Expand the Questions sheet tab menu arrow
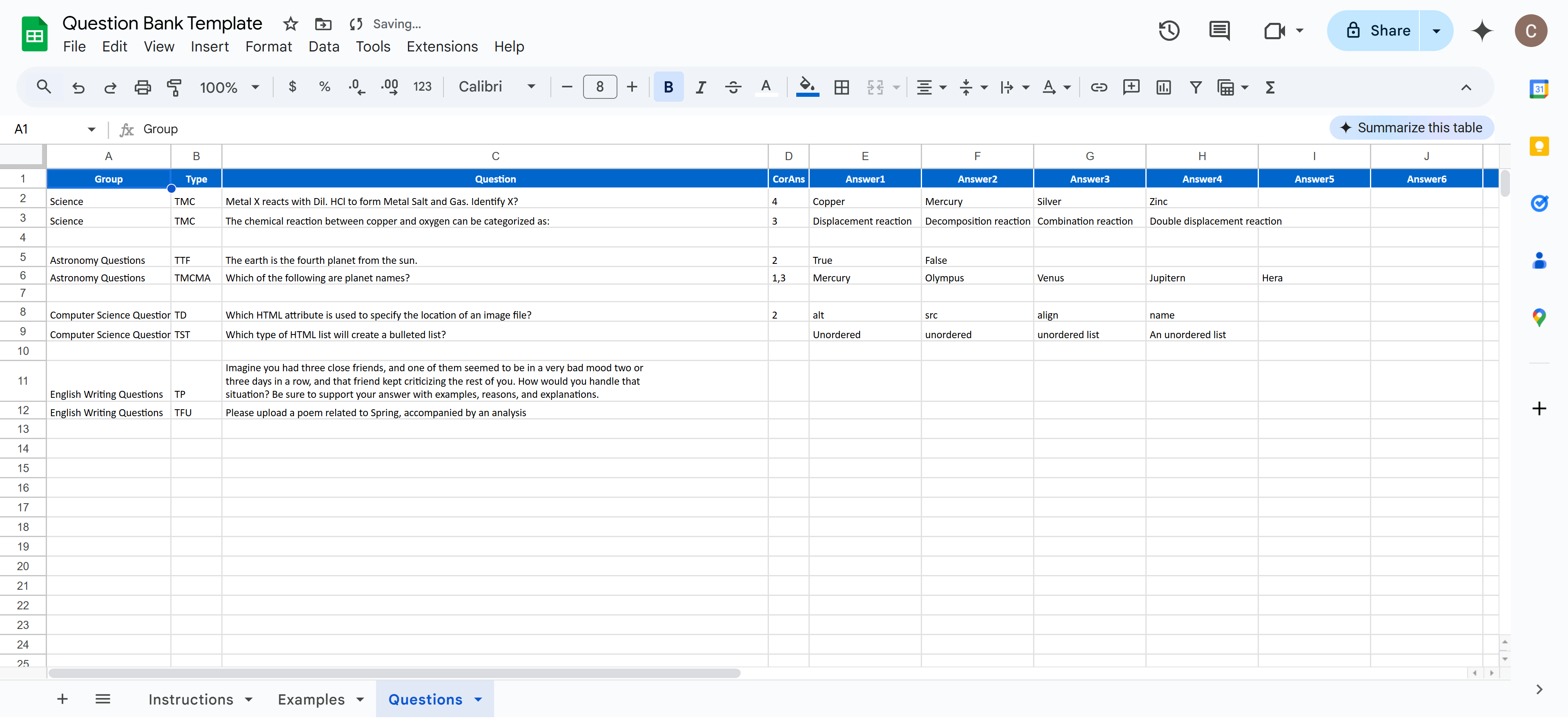 click(479, 699)
